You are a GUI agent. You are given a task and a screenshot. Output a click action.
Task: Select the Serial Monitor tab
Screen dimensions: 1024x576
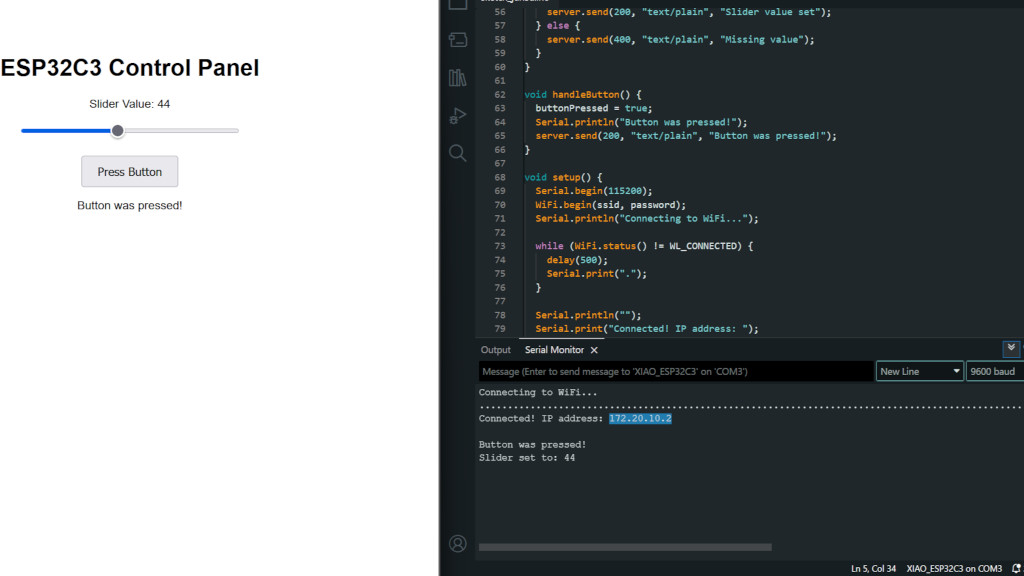coord(554,350)
